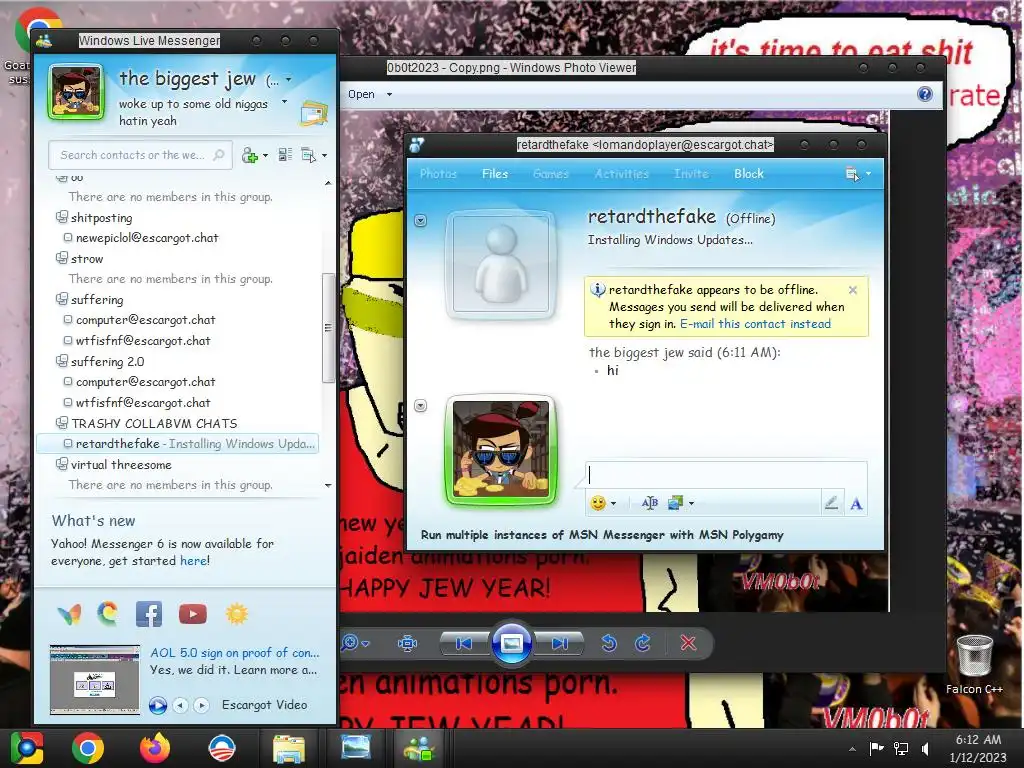
Task: Collapse the strow group
Action: pos(61,258)
